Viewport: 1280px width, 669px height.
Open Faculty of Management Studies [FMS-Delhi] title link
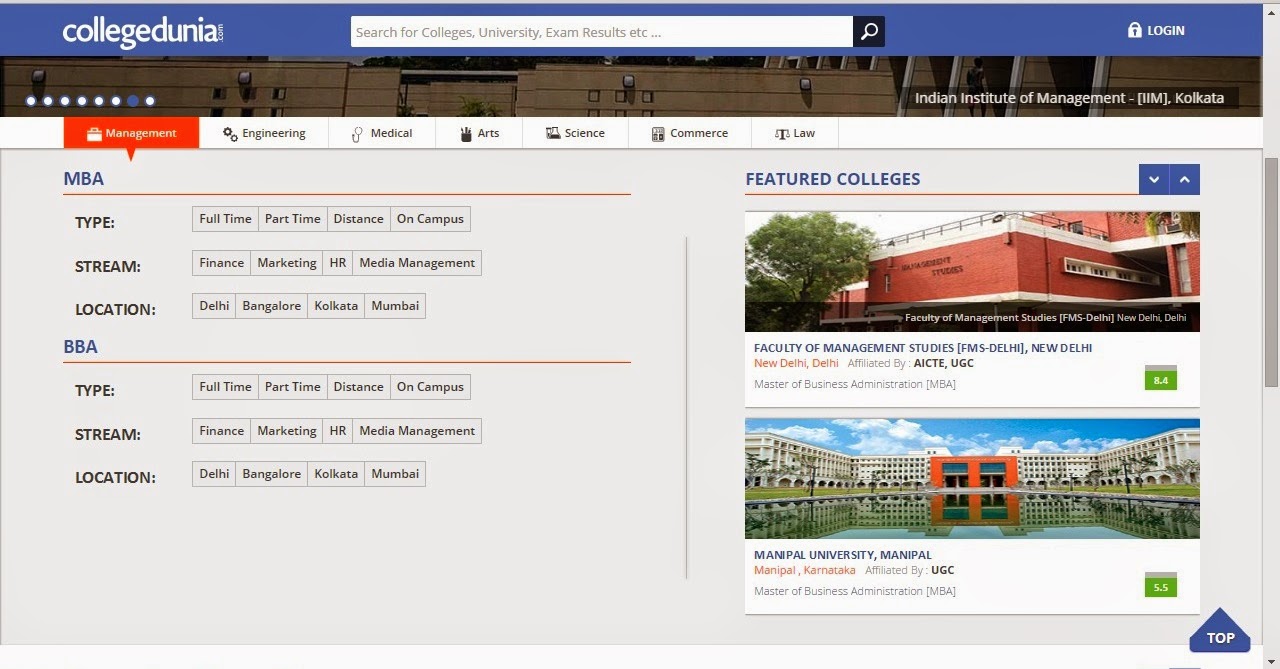click(923, 348)
